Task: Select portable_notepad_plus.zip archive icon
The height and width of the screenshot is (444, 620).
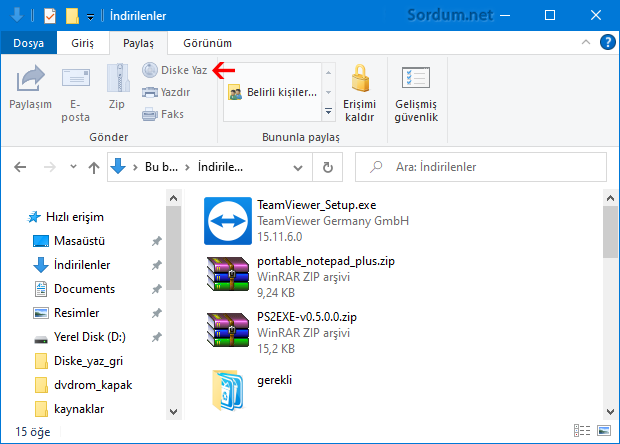Action: coord(228,274)
